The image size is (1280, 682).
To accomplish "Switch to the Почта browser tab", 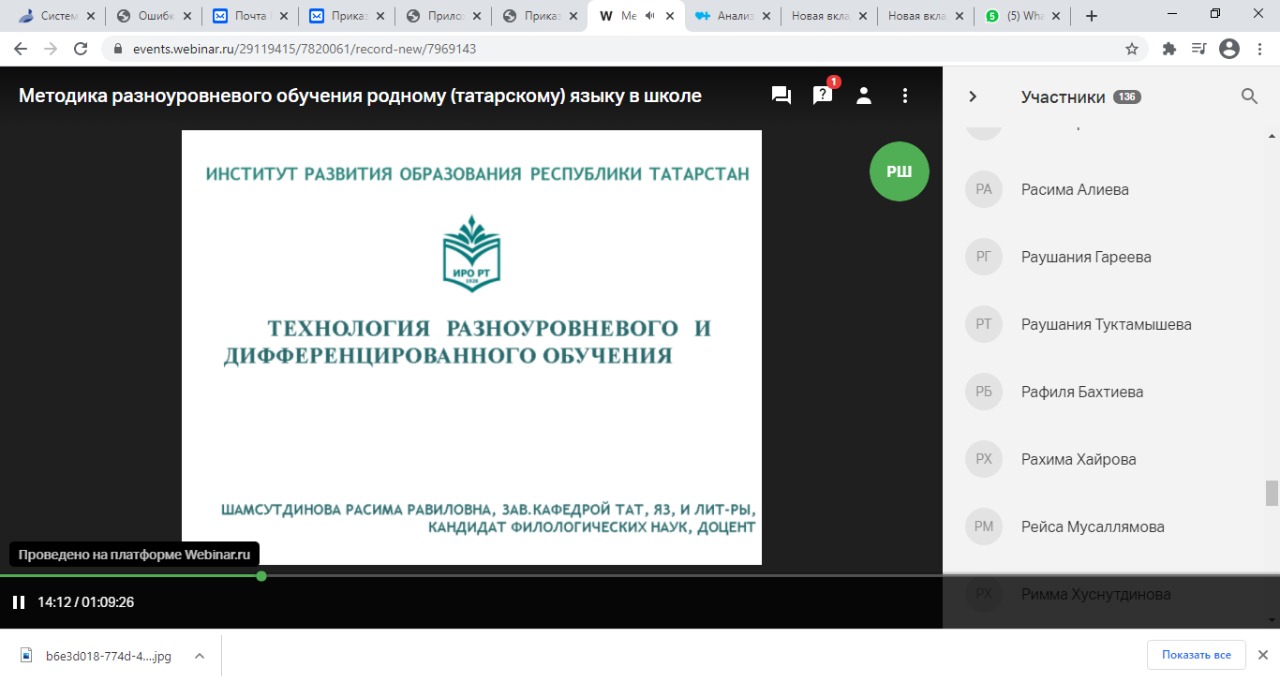I will point(250,16).
